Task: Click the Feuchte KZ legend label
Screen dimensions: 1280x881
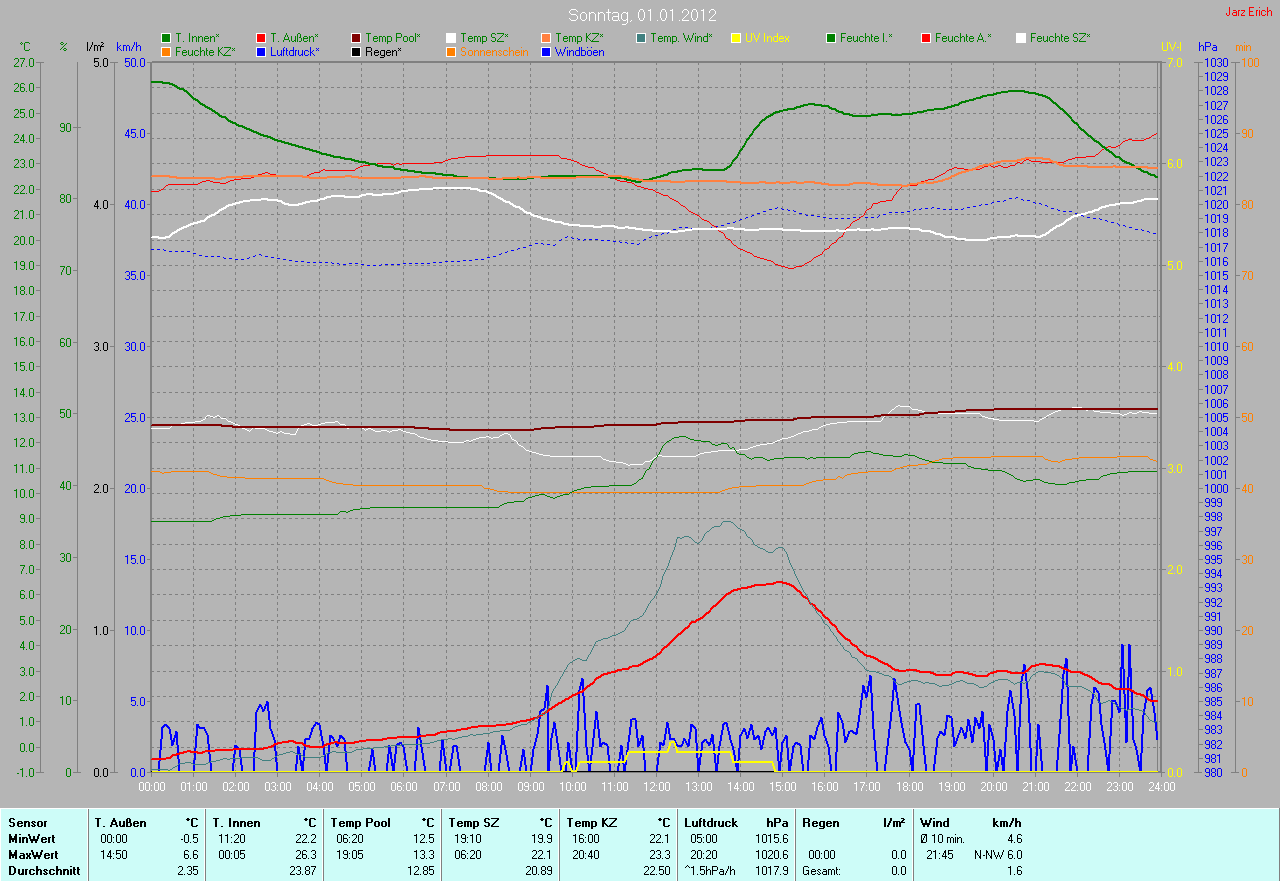Action: [x=205, y=52]
